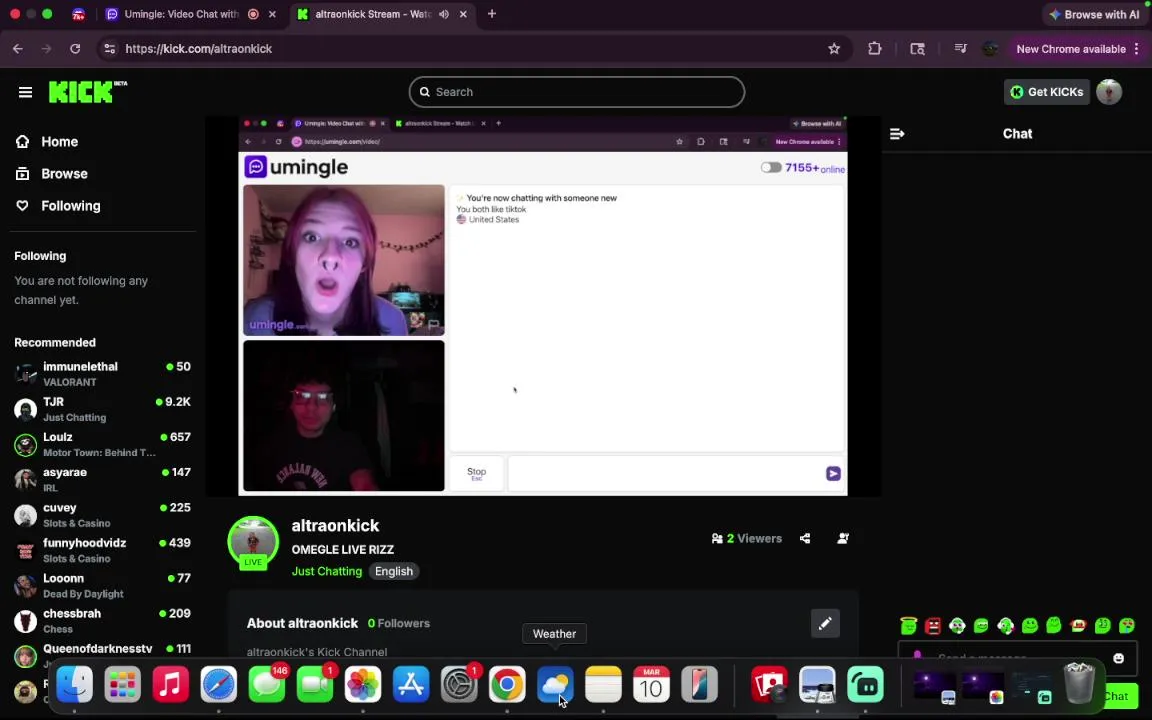Click the kick.com address bar URL
The width and height of the screenshot is (1152, 720).
coord(198,48)
